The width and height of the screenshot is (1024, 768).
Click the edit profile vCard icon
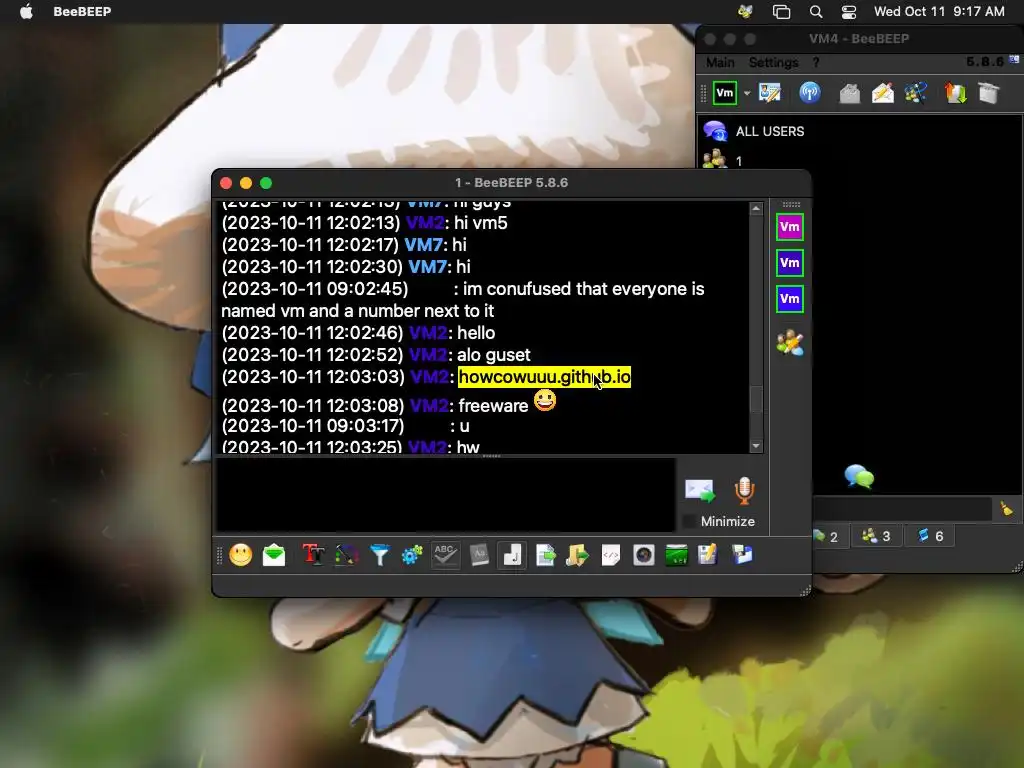[770, 93]
